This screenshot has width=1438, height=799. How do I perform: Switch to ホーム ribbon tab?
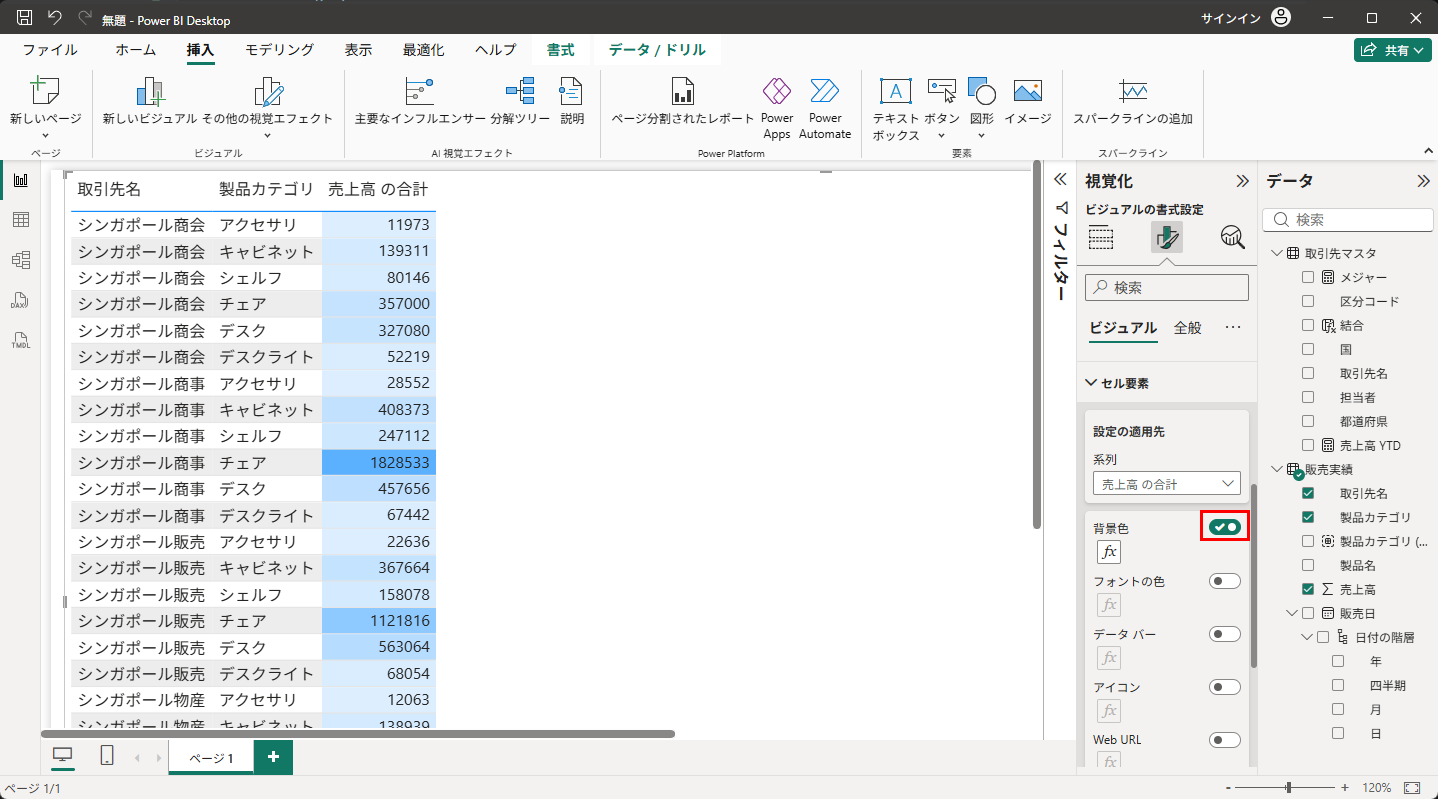(135, 49)
